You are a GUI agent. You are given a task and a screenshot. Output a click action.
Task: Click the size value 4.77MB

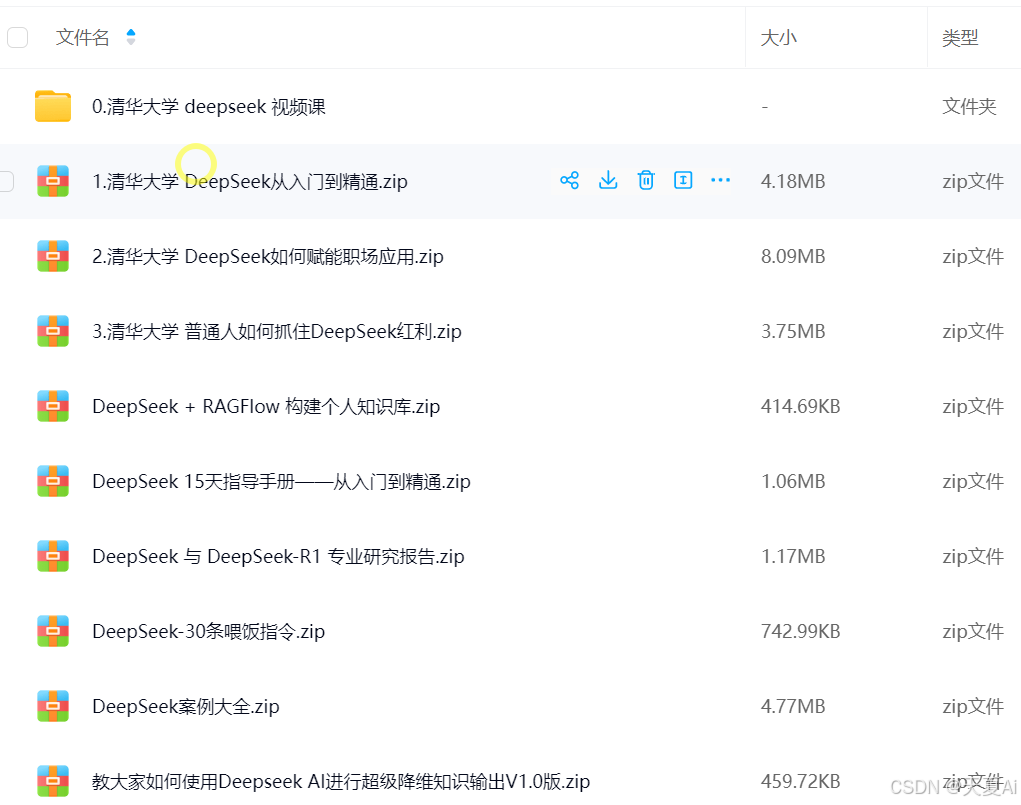tap(793, 705)
